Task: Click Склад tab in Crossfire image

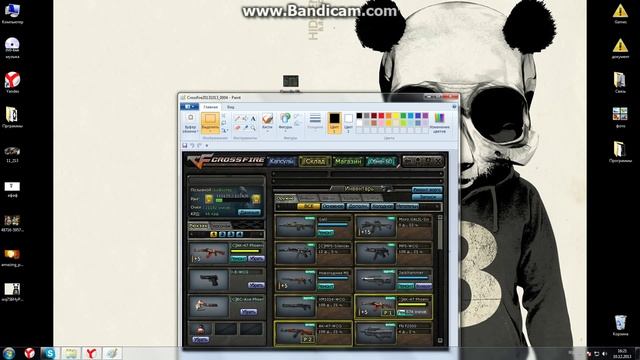Action: [x=315, y=161]
